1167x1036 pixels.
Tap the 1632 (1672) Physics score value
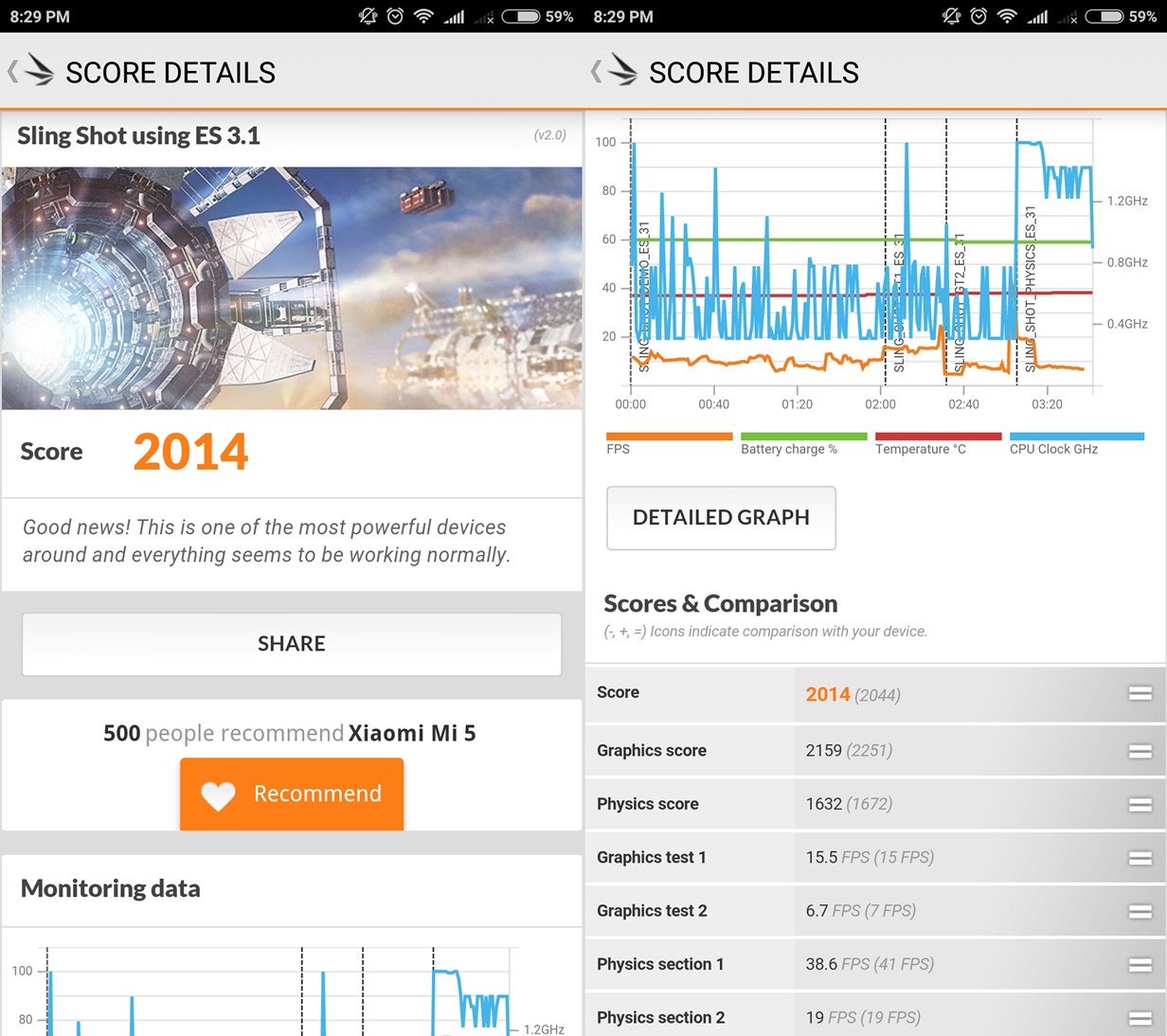(849, 804)
